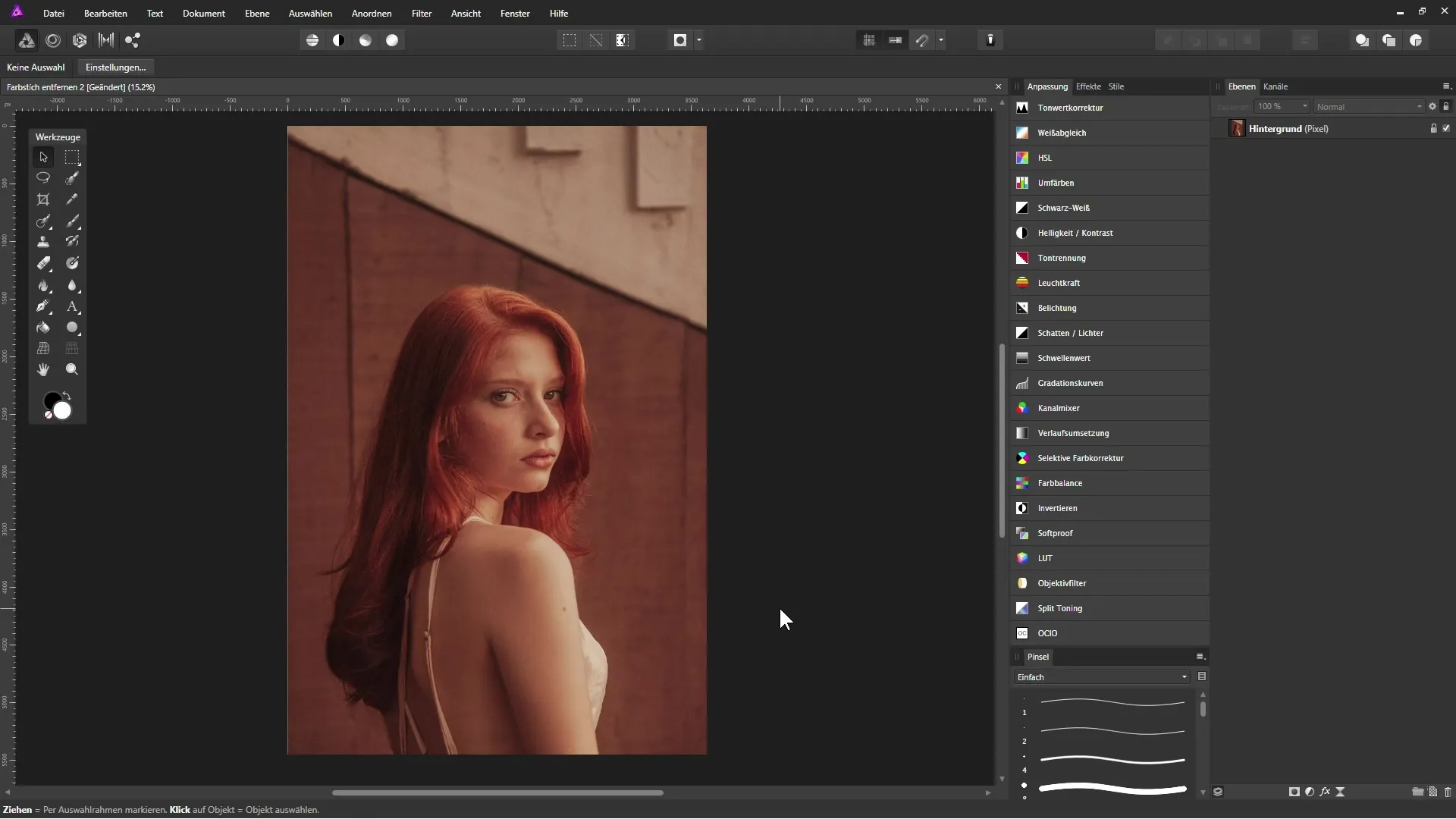Toggle quick mask button in toolbar
The width and height of the screenshot is (1456, 819).
(x=680, y=40)
